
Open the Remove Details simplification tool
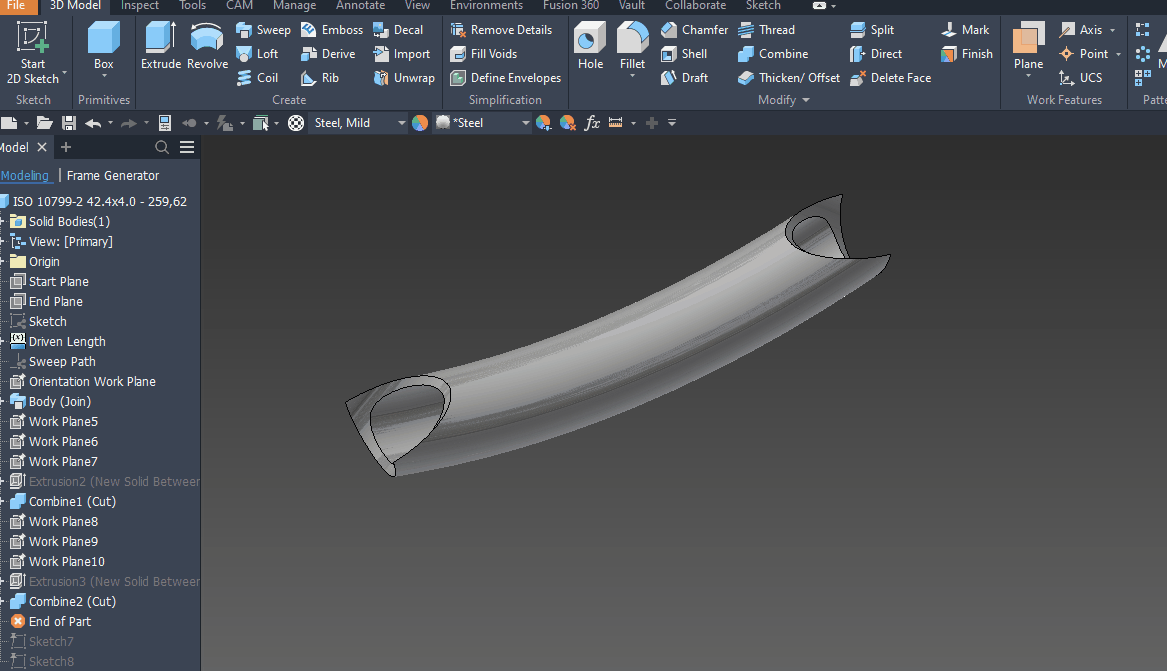[501, 29]
